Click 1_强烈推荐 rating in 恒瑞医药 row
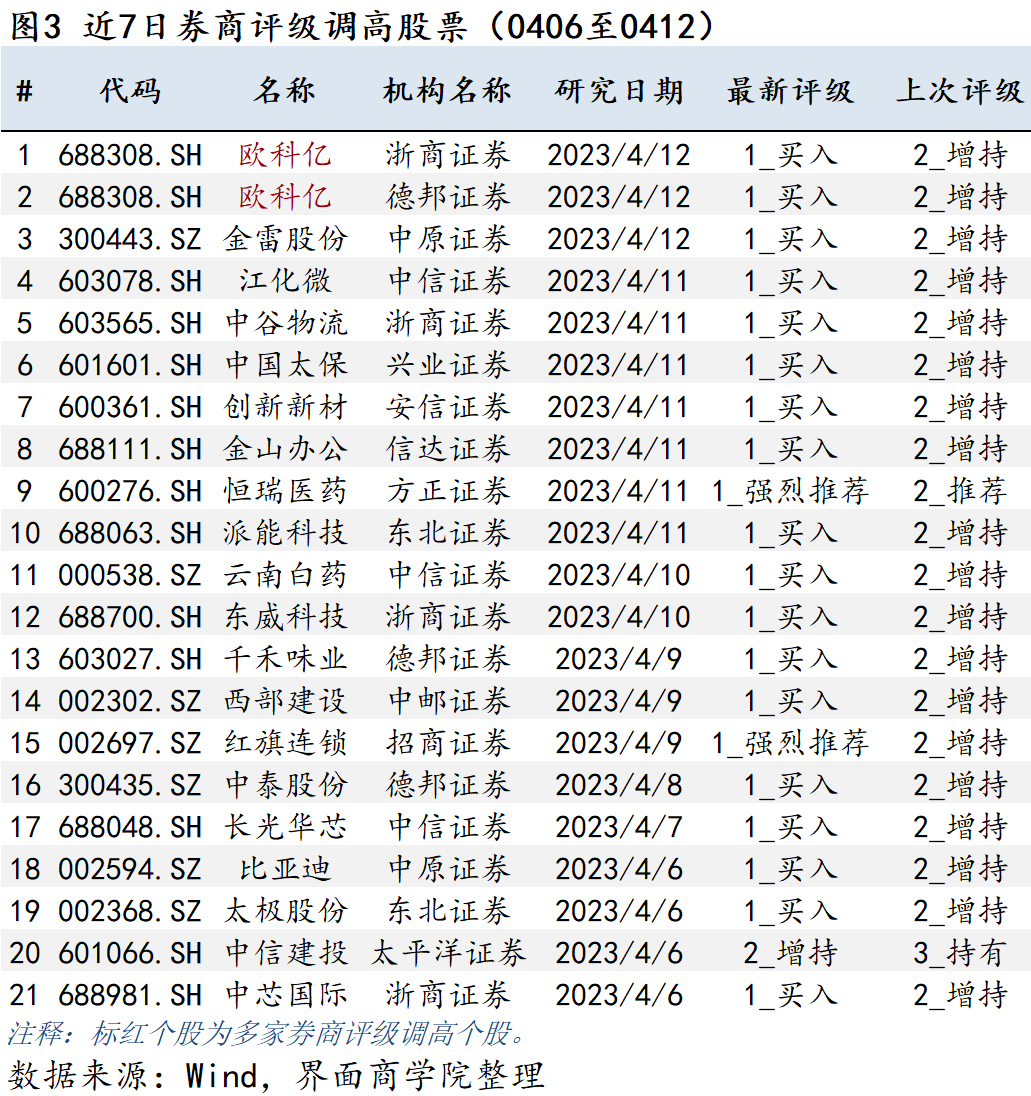This screenshot has width=1031, height=1096. click(790, 491)
